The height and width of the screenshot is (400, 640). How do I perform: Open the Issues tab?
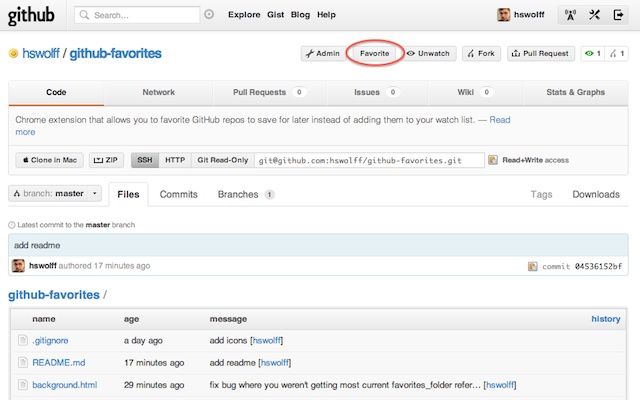377,92
